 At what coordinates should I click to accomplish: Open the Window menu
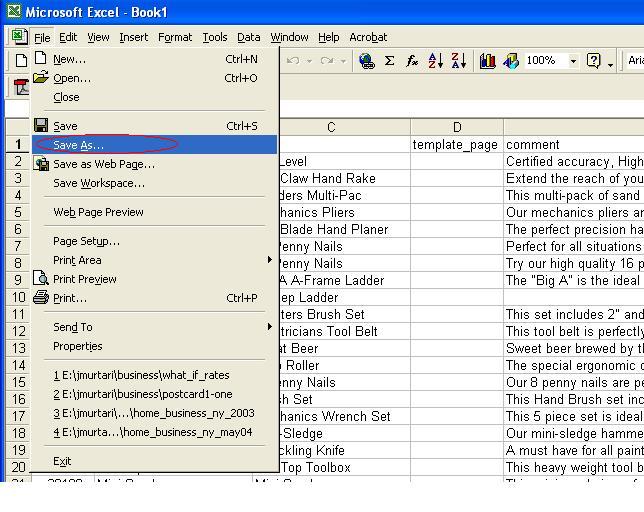pyautogui.click(x=289, y=37)
